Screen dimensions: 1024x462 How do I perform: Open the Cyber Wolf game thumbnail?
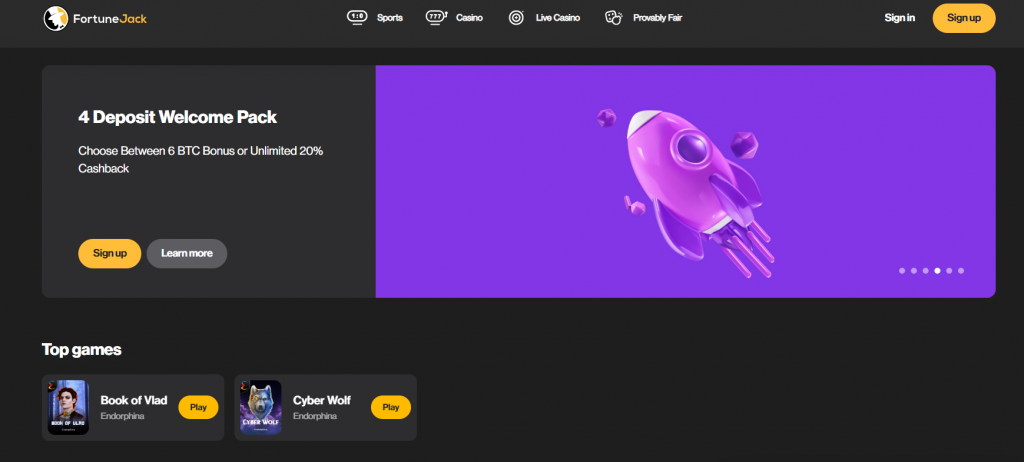[x=261, y=407]
